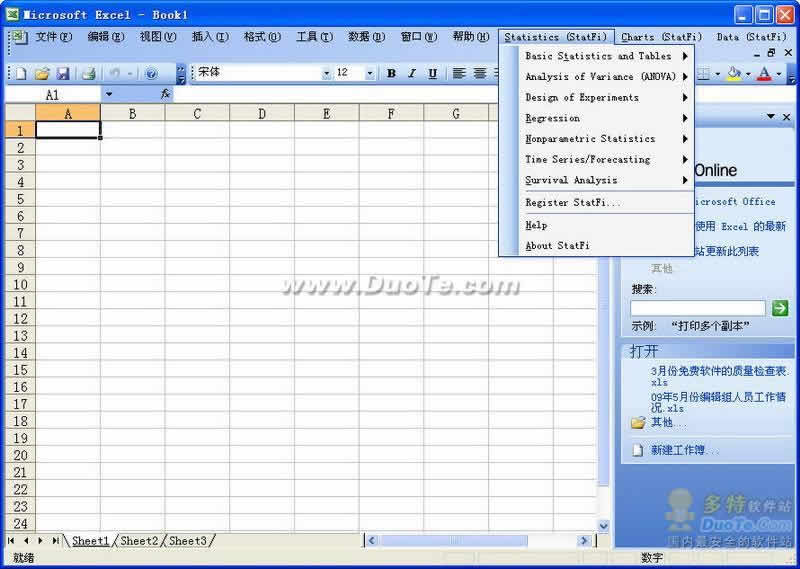Go to first sheet with tab navigation arrow
Screen dimensions: 800x569
[11, 540]
